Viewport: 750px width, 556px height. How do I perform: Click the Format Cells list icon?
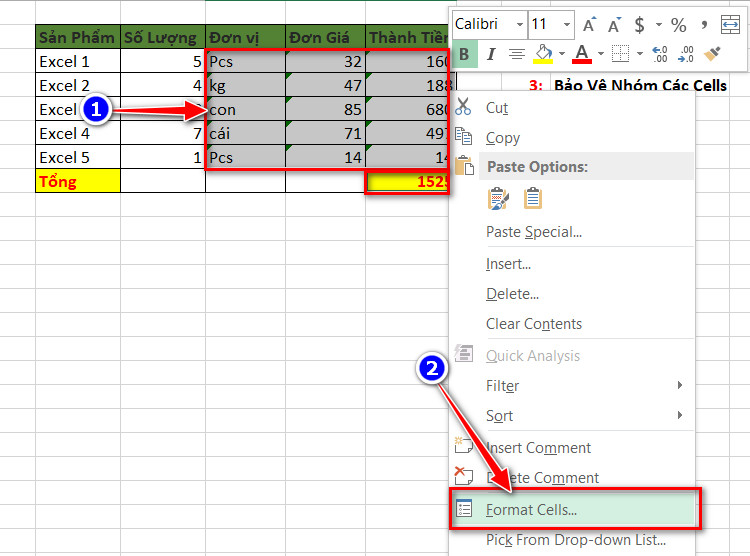464,509
